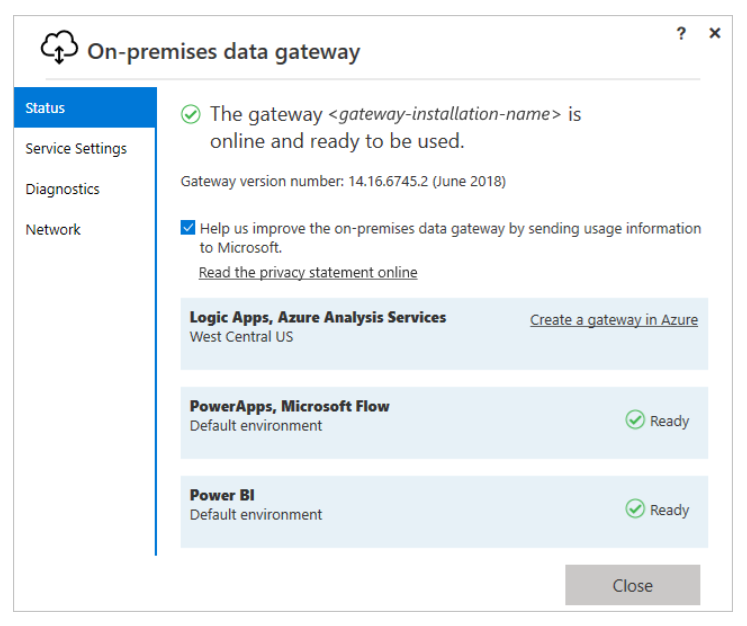Close the gateway window with X

click(x=714, y=34)
